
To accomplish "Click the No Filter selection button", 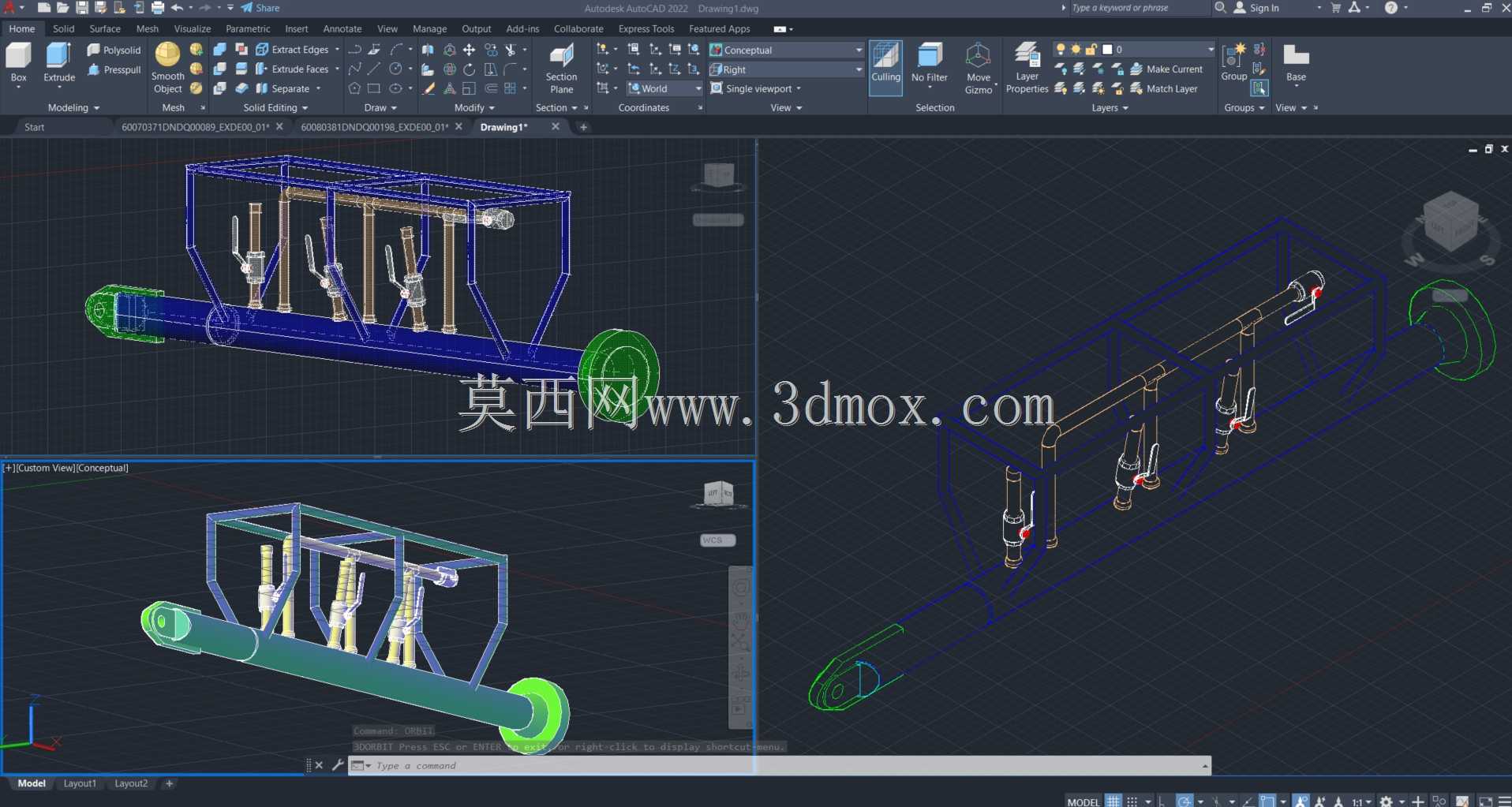I will 929,63.
